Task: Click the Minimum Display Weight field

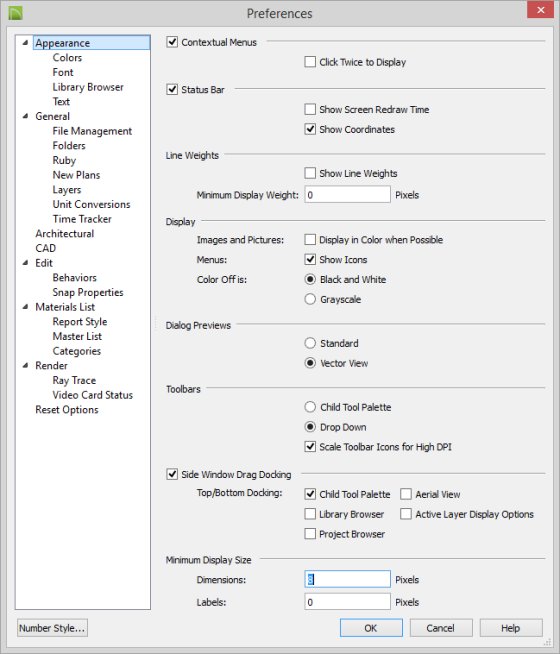Action: [347, 195]
